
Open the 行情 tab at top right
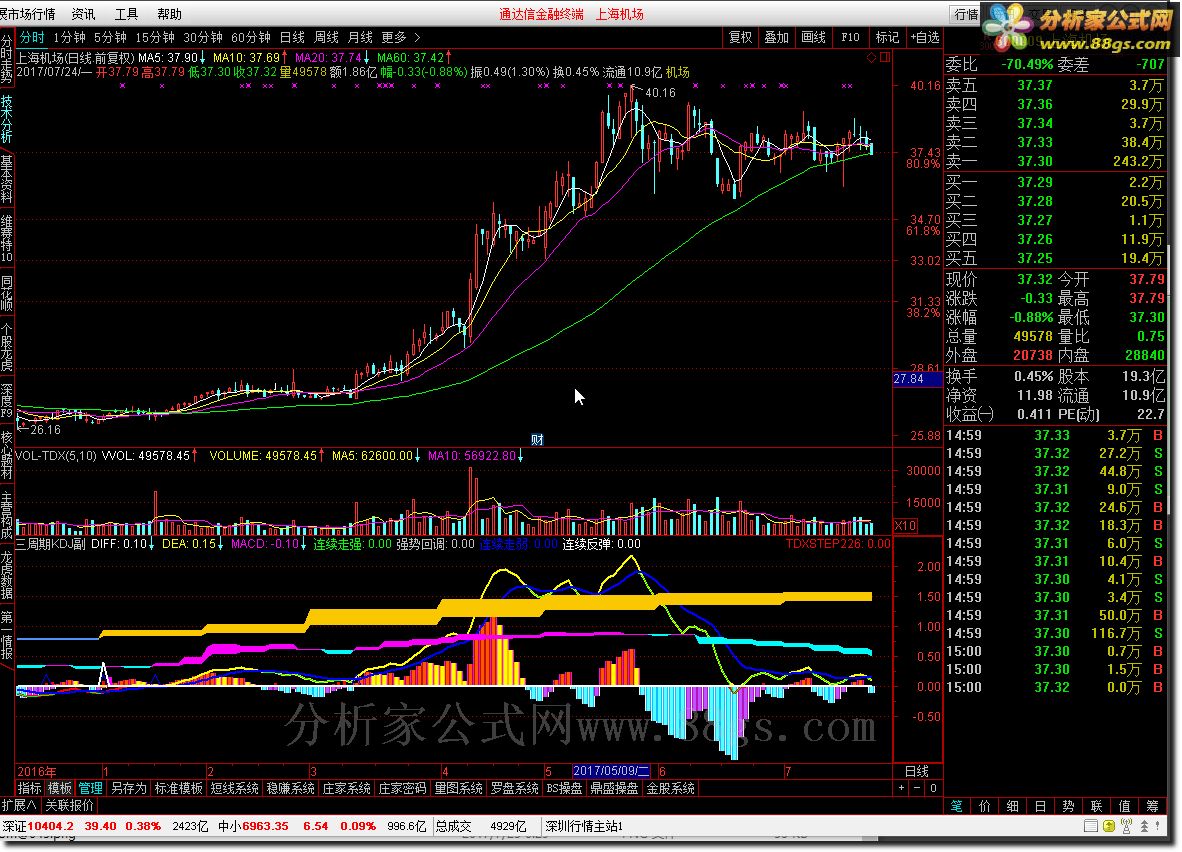tap(966, 14)
